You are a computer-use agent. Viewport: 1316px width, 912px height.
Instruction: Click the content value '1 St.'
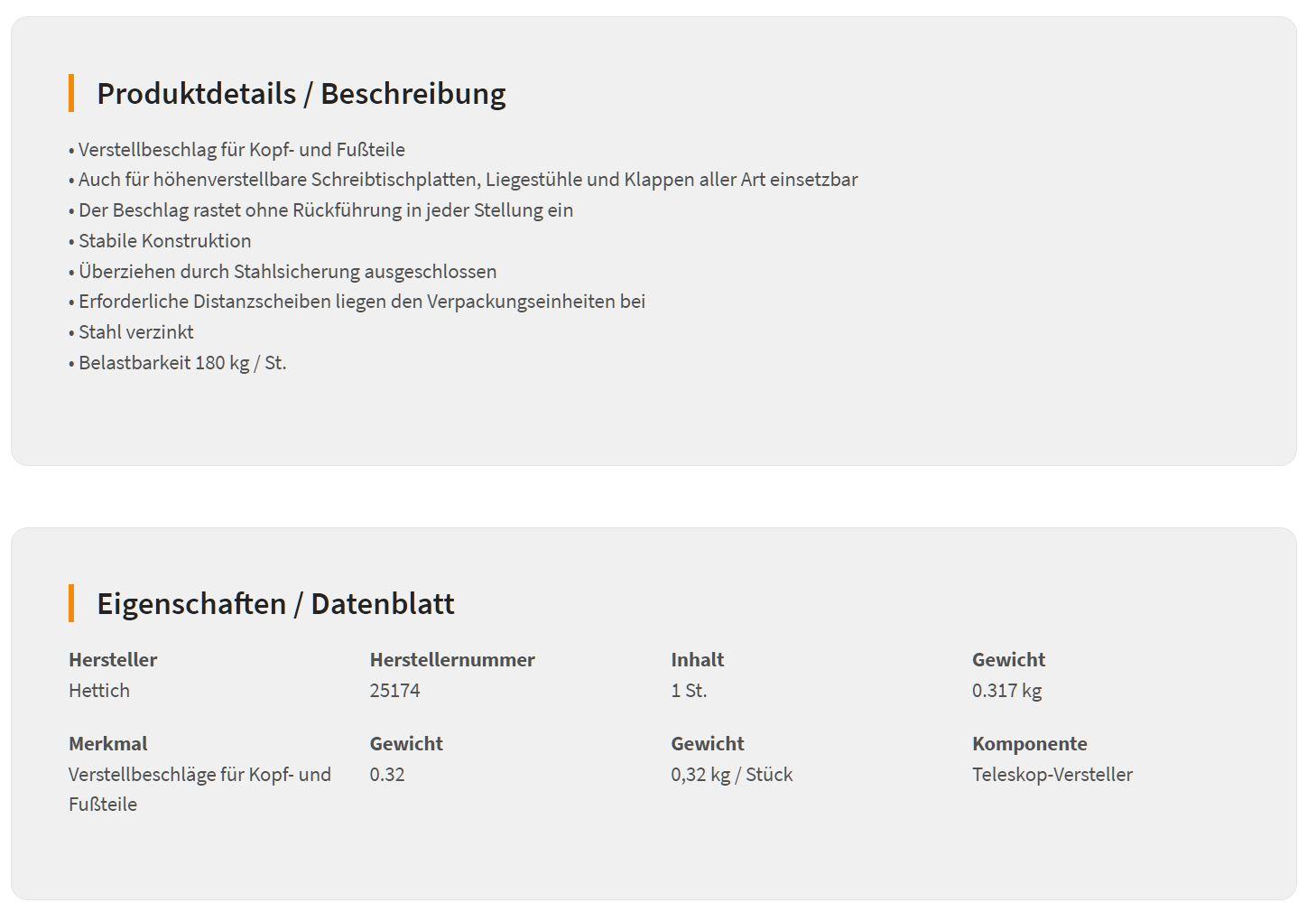click(x=689, y=691)
